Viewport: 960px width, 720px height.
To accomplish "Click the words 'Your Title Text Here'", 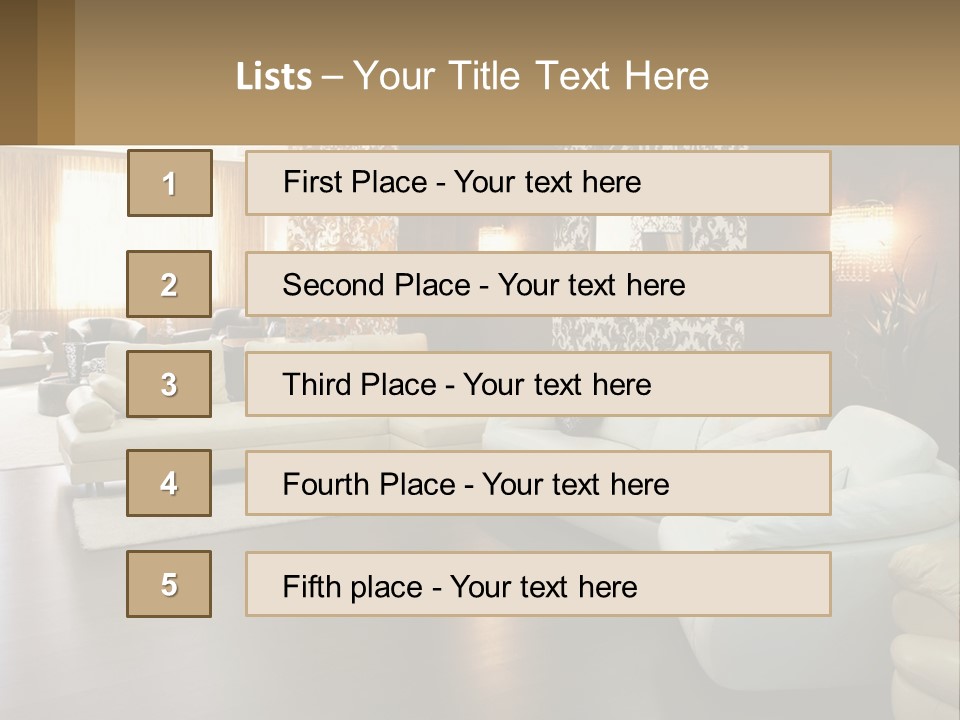I will tap(531, 76).
